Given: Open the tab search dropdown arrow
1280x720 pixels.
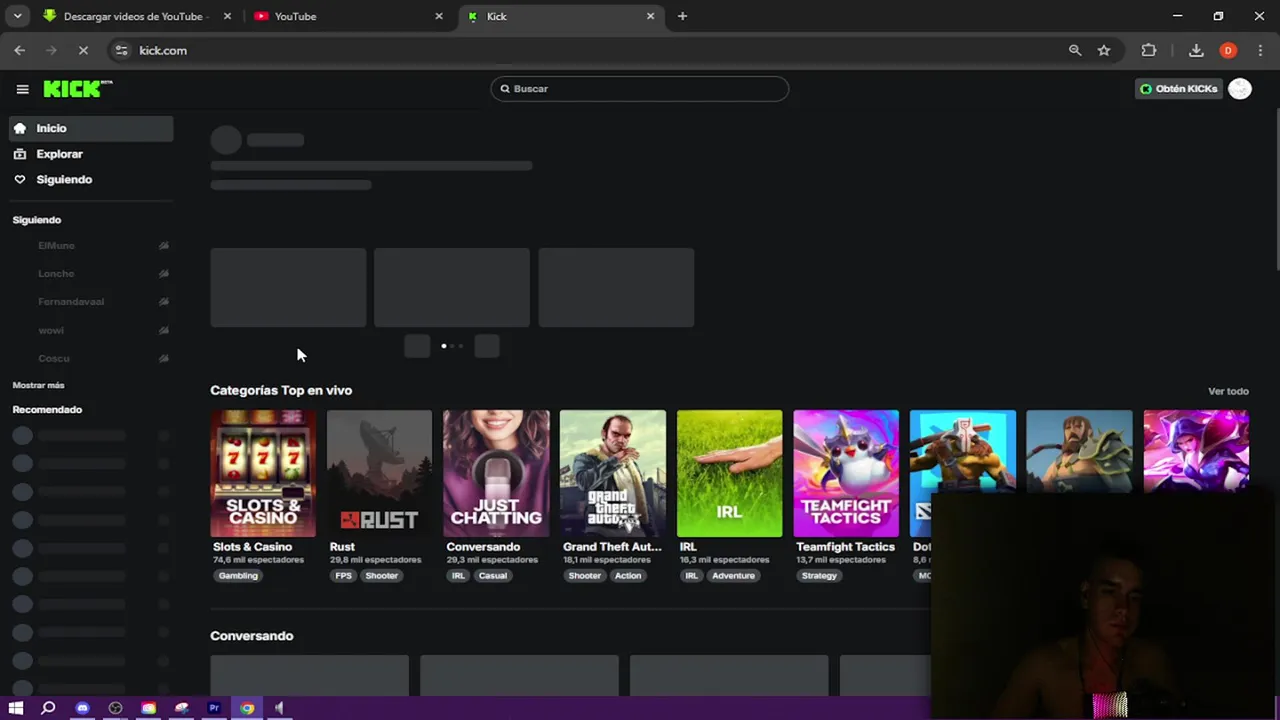Looking at the screenshot, I should pos(17,16).
